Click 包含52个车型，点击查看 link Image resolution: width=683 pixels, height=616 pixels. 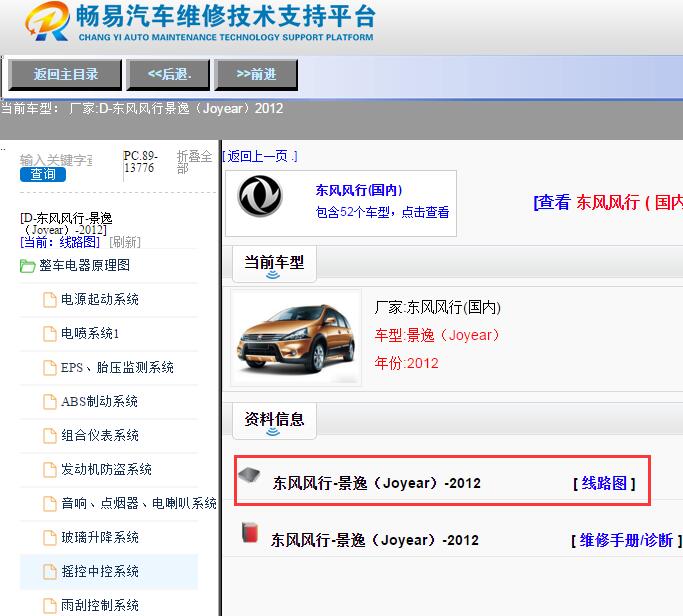[382, 213]
